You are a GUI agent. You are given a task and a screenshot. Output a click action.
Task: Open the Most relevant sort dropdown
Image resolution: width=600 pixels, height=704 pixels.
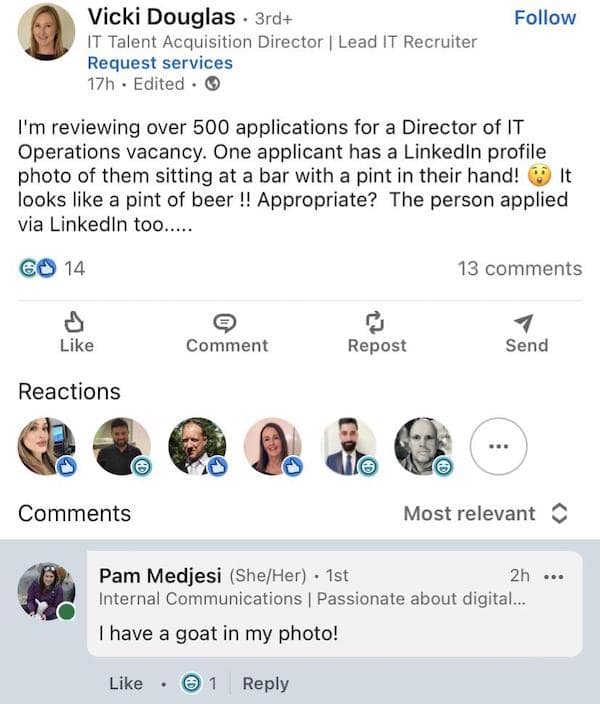pyautogui.click(x=485, y=513)
